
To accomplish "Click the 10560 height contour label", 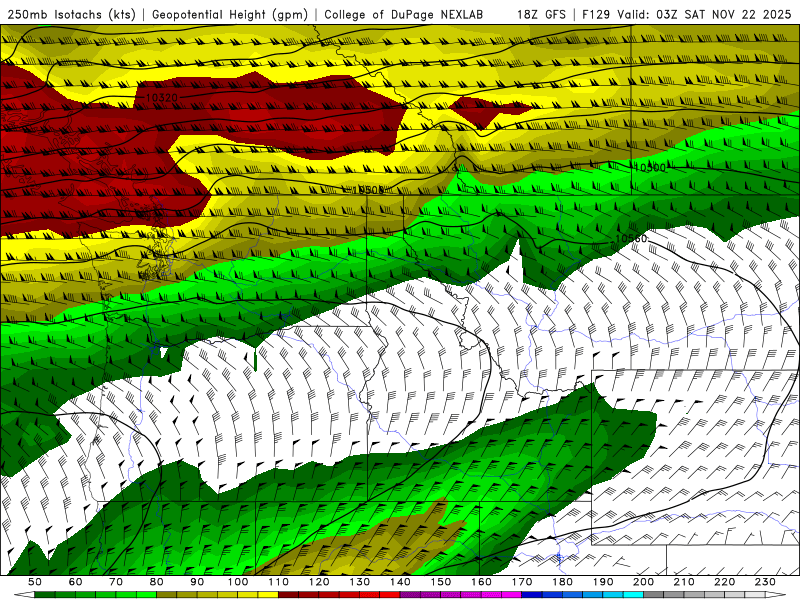I will [632, 238].
